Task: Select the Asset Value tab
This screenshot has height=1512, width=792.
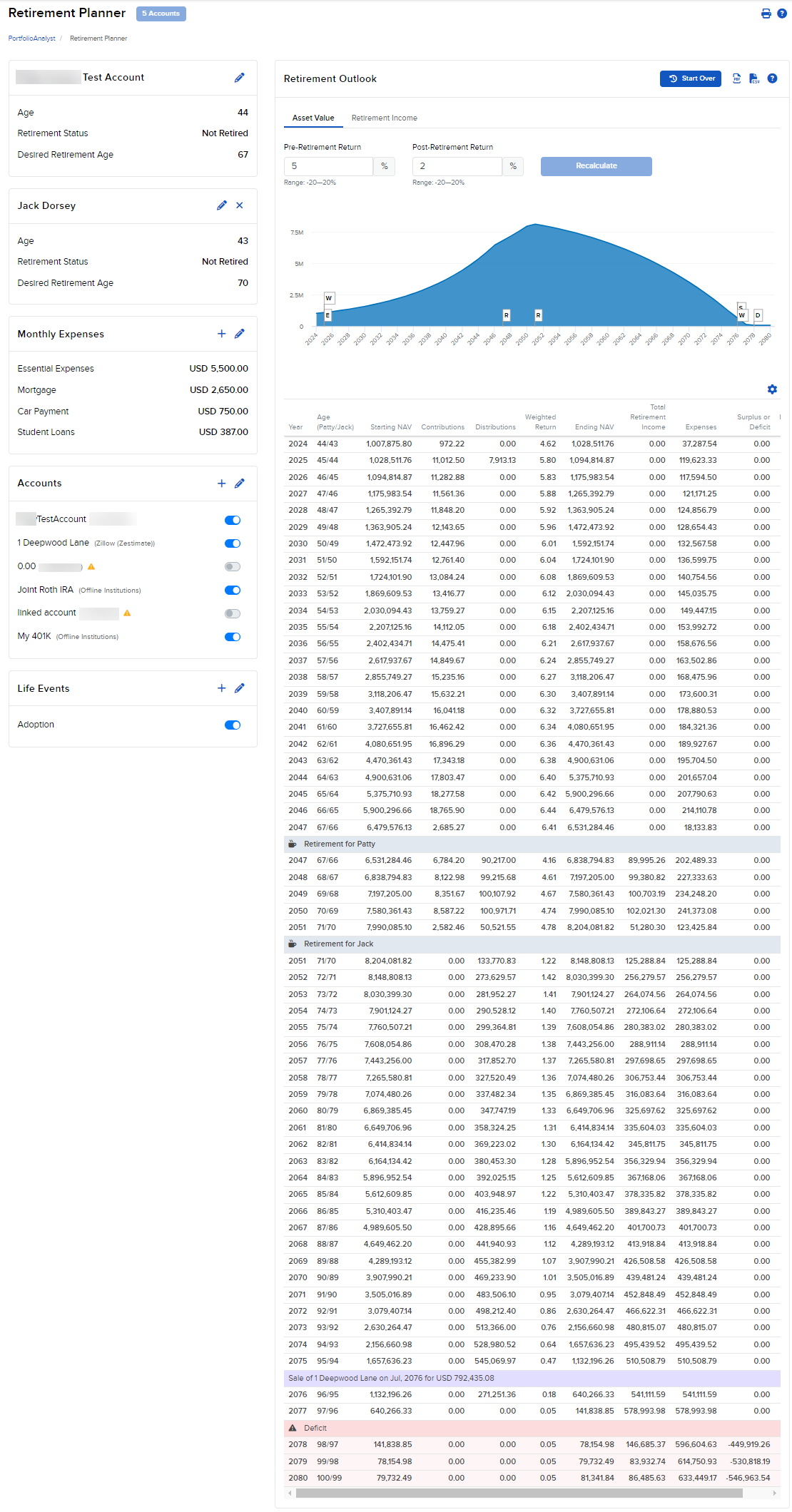Action: tap(313, 118)
